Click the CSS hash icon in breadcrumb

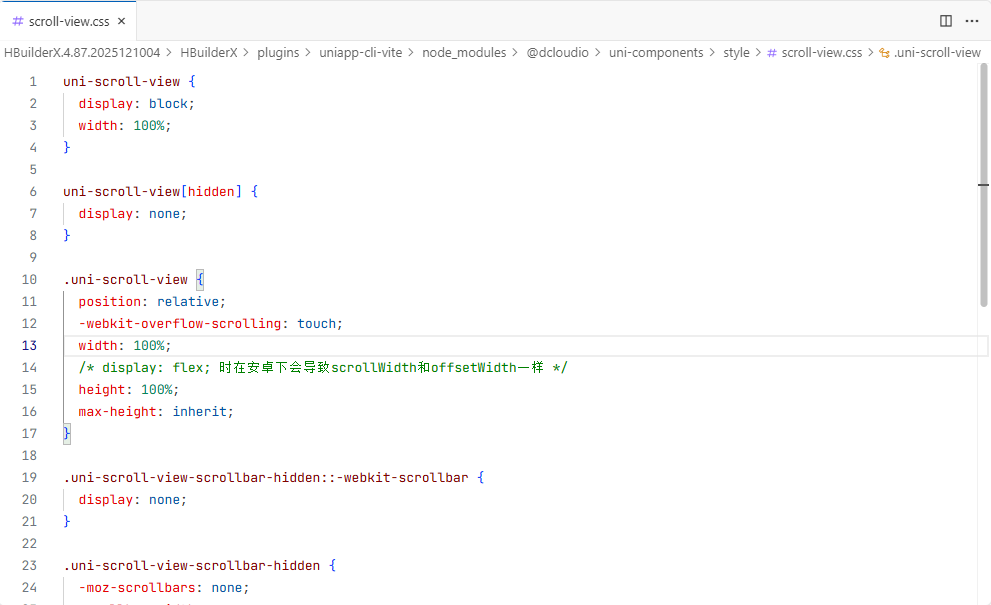click(772, 53)
